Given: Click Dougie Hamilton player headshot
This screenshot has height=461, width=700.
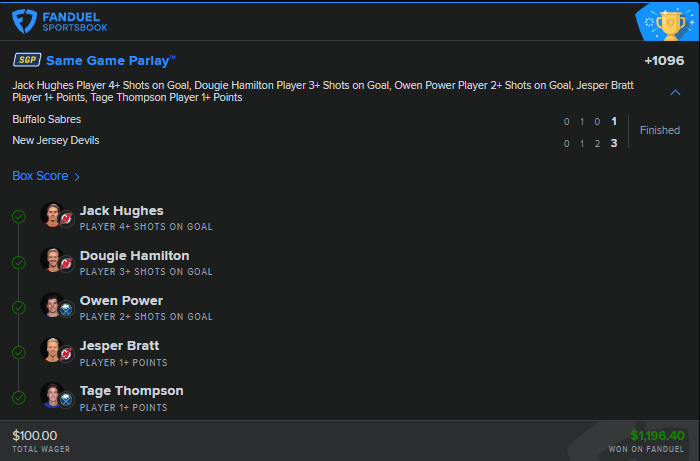Looking at the screenshot, I should (x=52, y=260).
